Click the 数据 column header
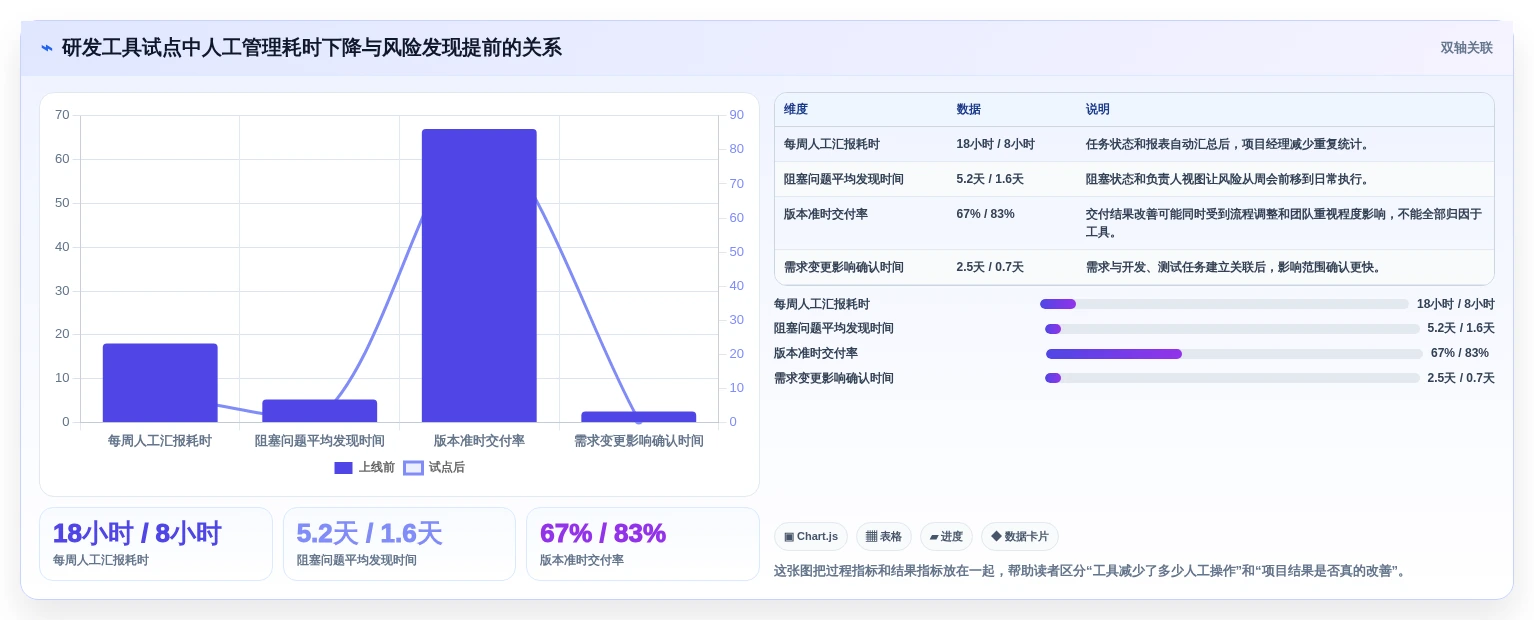The image size is (1534, 620). (968, 110)
